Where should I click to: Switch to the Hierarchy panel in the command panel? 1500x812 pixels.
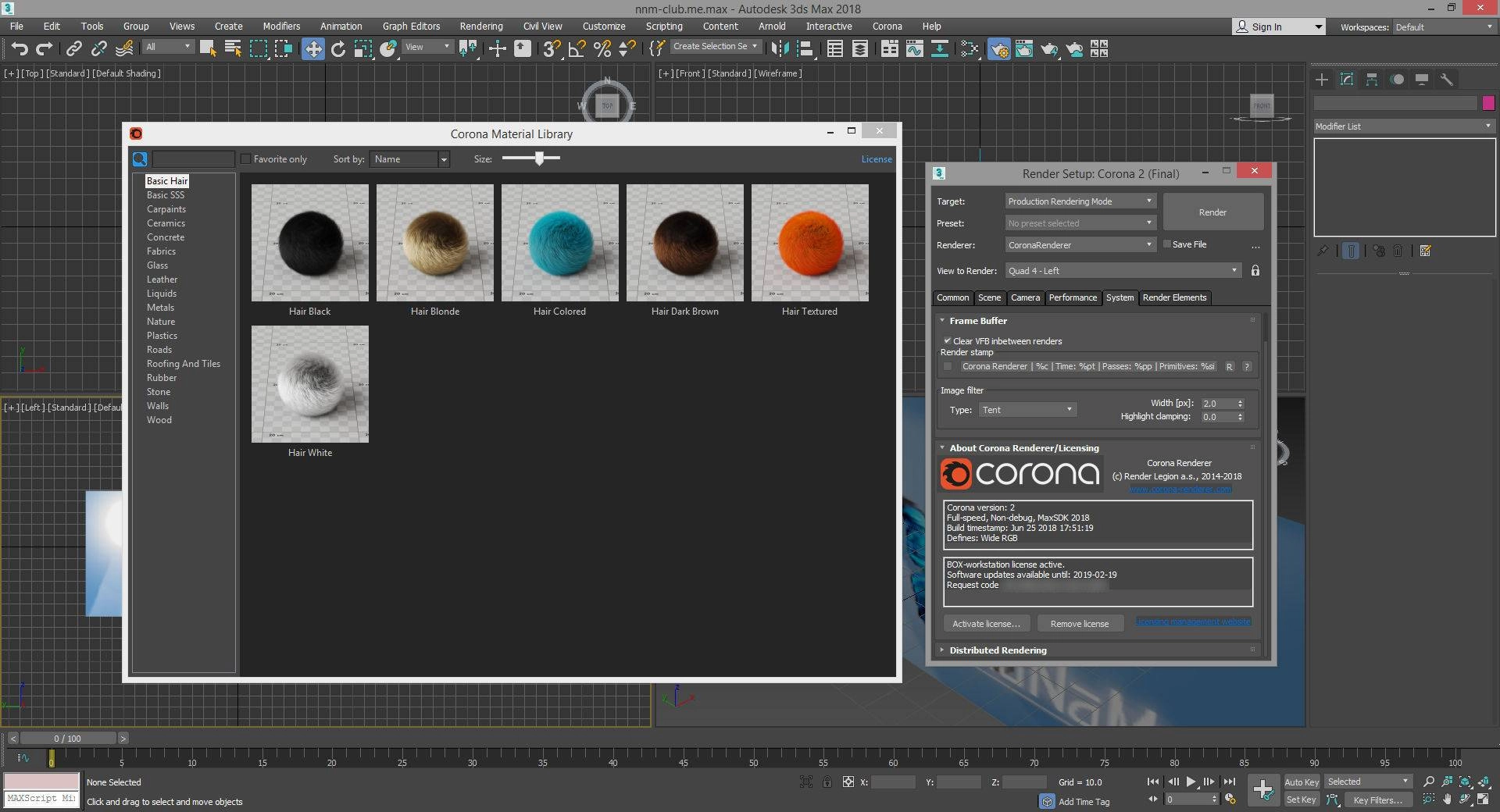[1372, 79]
